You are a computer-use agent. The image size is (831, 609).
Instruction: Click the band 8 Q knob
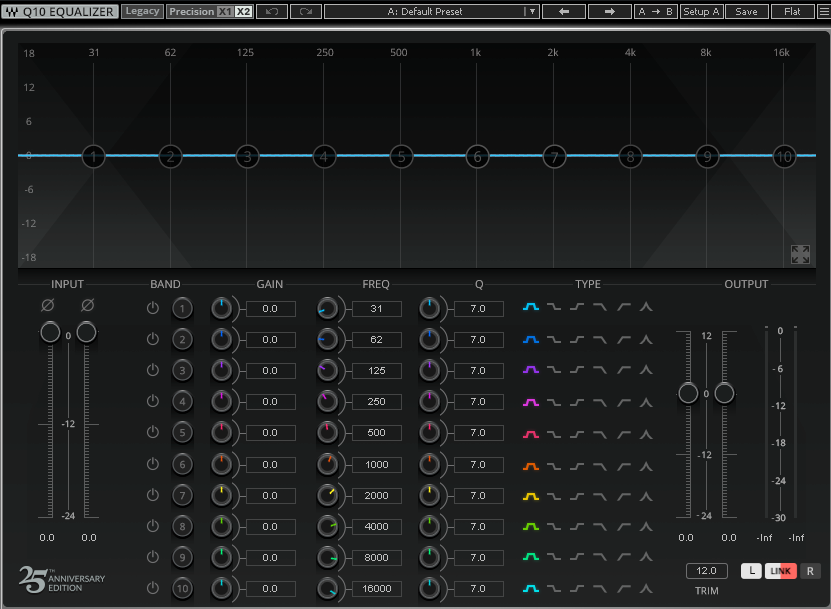429,526
